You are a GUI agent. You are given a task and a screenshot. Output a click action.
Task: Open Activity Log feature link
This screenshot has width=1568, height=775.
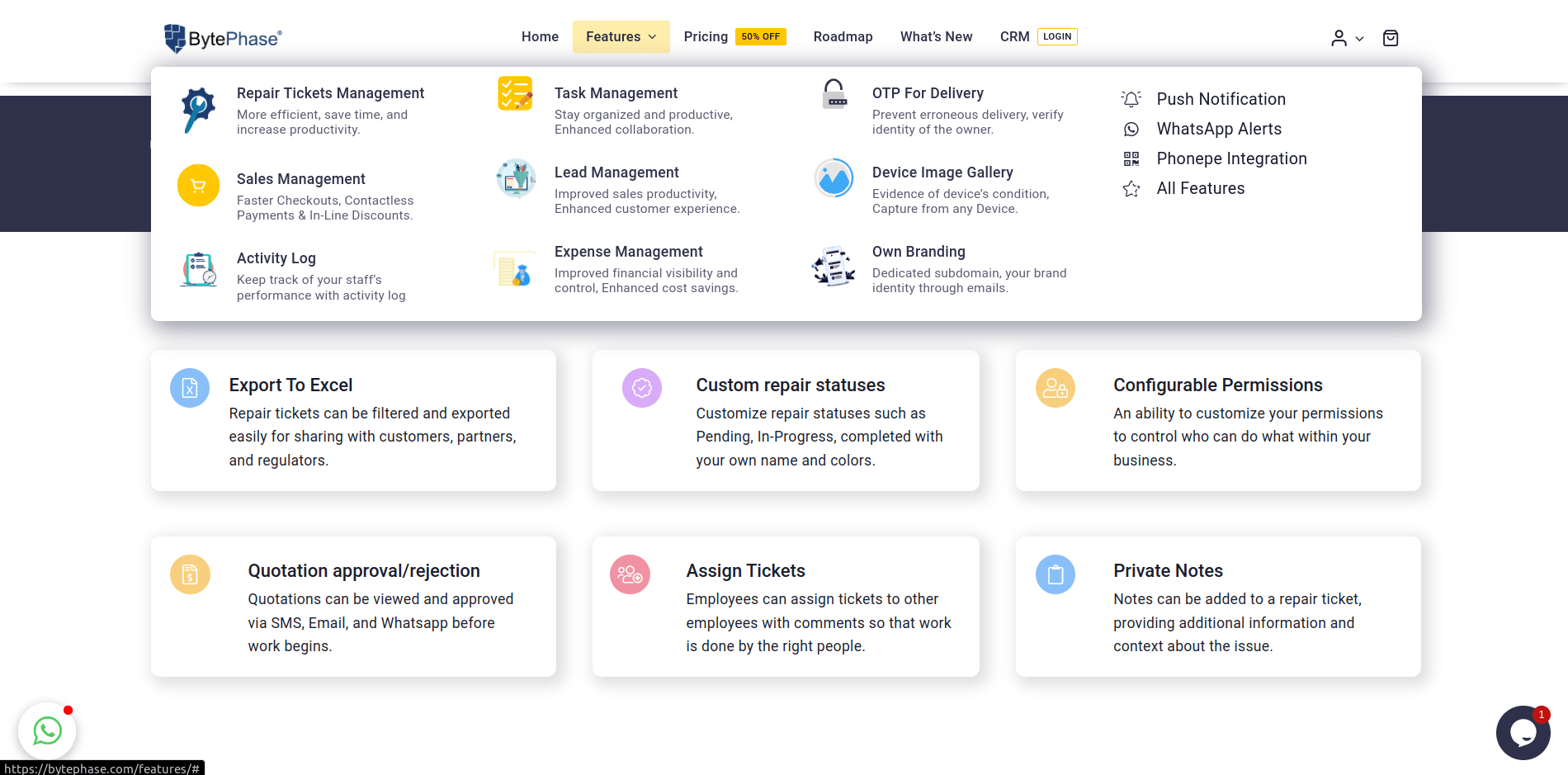[276, 258]
